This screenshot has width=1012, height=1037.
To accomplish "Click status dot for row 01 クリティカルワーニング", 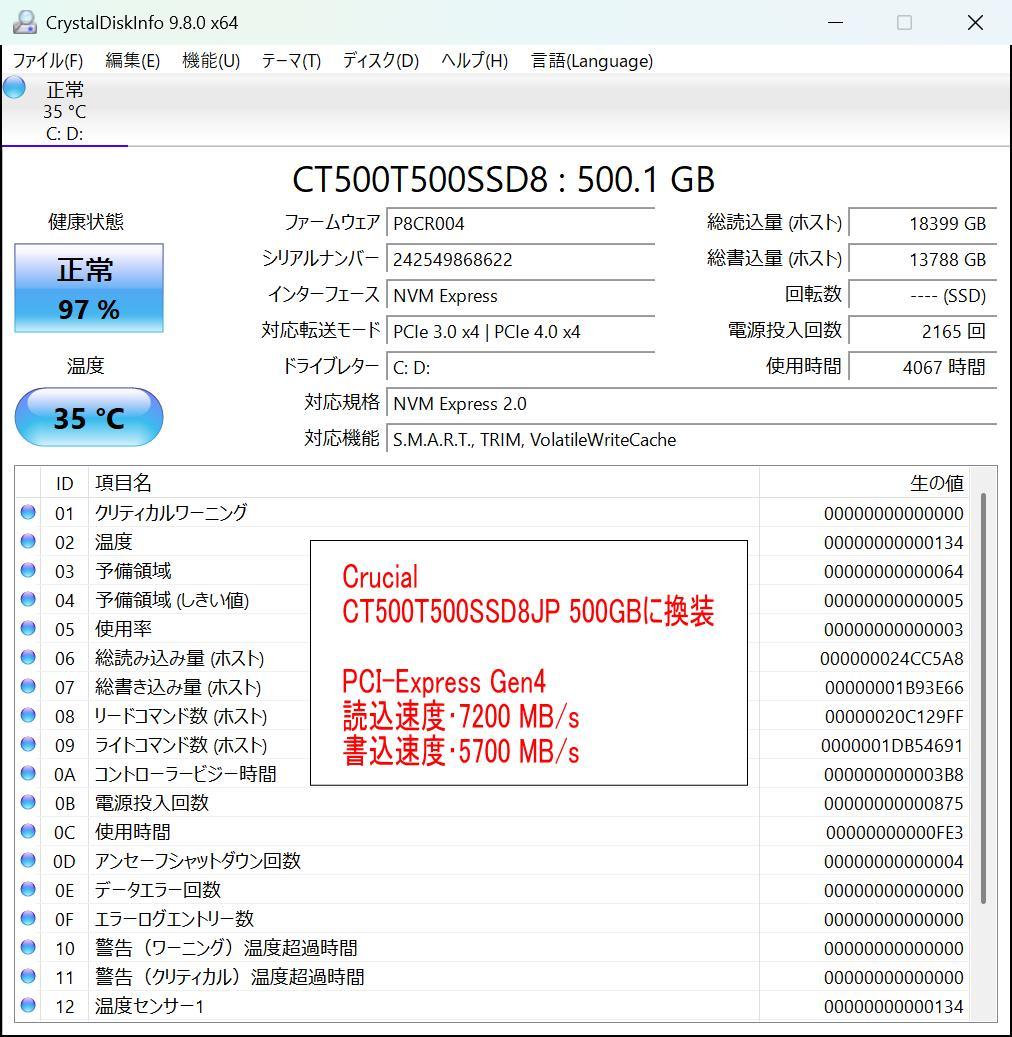I will (x=28, y=513).
